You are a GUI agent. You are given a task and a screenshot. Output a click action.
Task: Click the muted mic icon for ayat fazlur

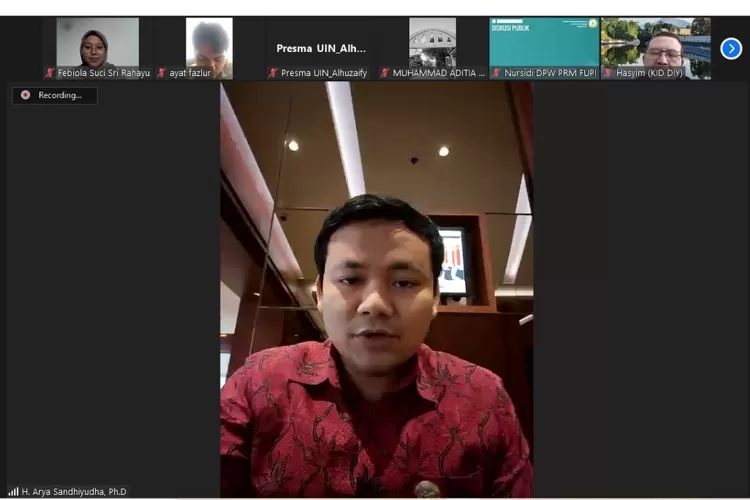click(162, 73)
